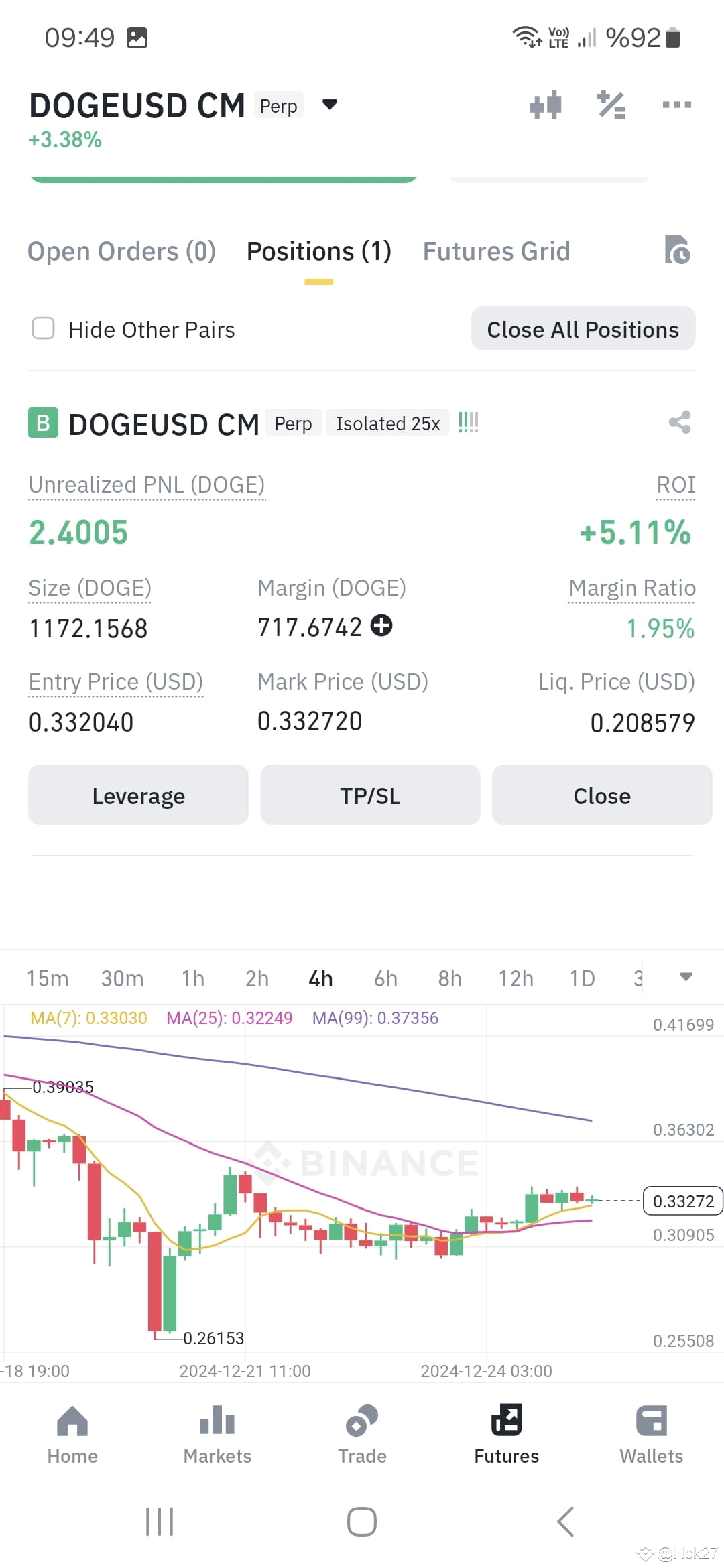Image resolution: width=724 pixels, height=1568 pixels.
Task: Tap the Close All Positions button
Action: [x=583, y=328]
